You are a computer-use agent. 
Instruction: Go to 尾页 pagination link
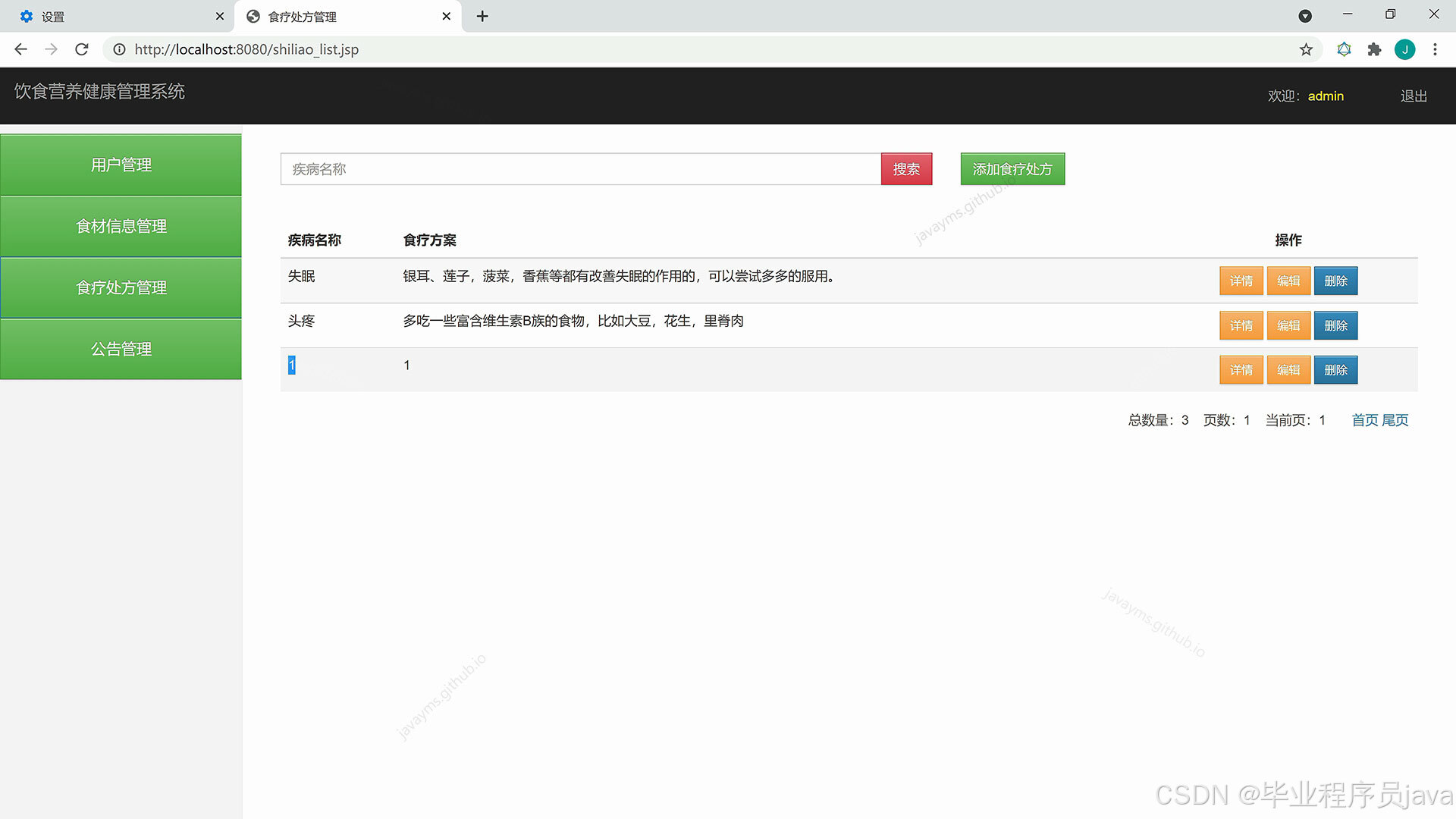tap(1395, 420)
